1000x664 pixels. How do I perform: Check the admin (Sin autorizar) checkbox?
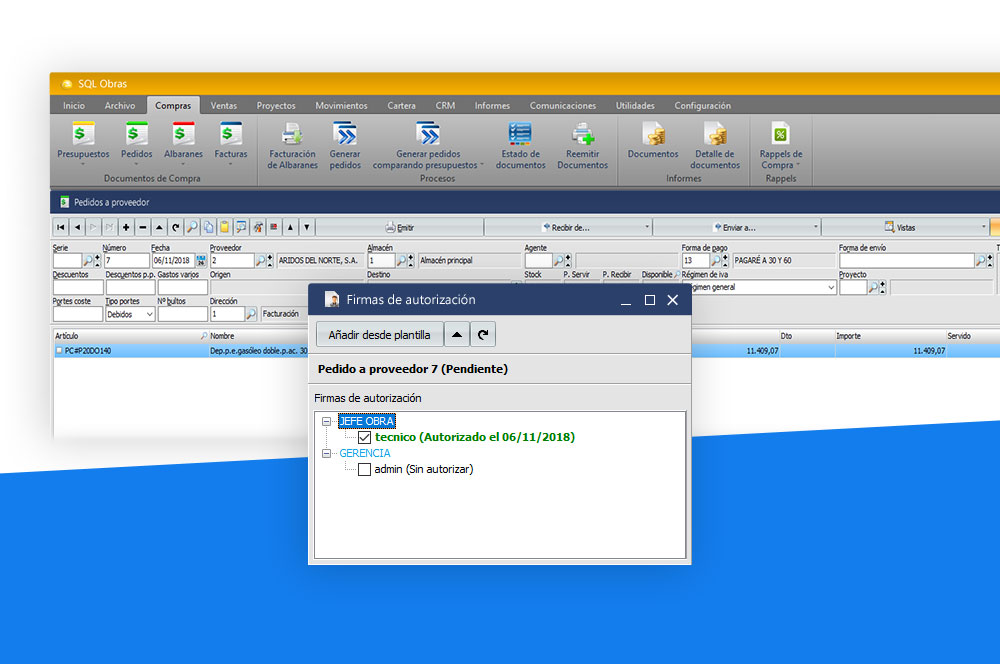click(364, 469)
